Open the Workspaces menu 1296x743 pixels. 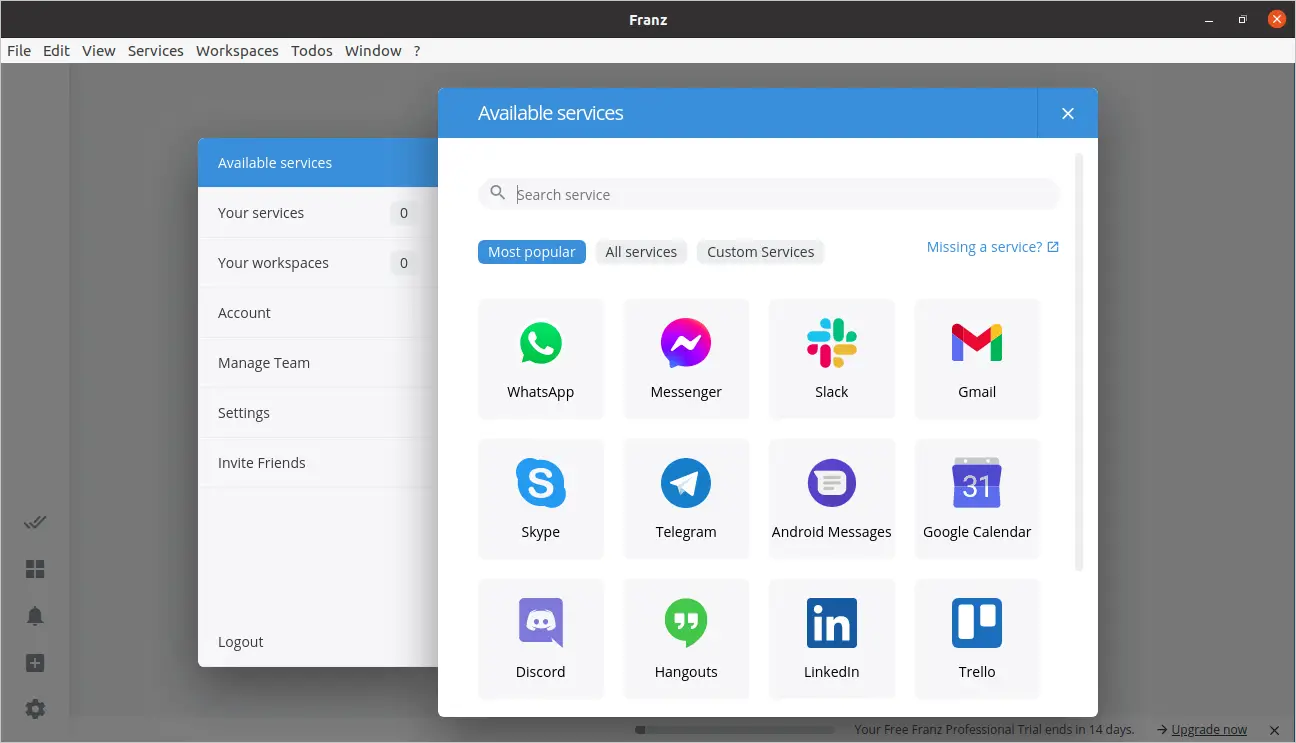tap(237, 50)
